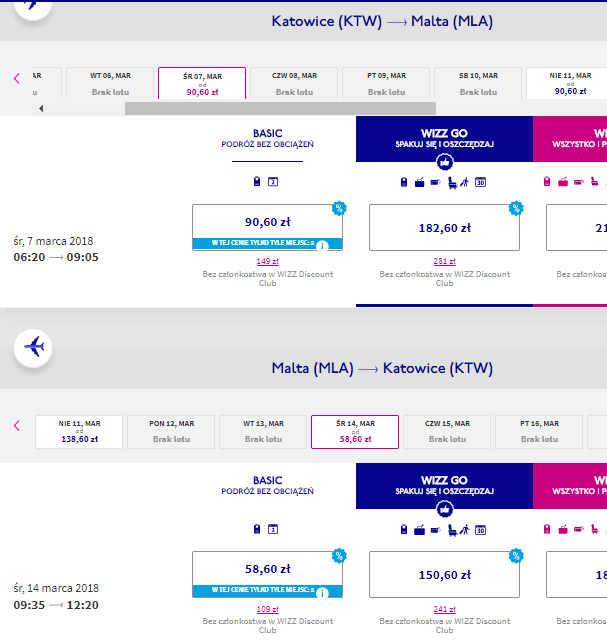This screenshot has height=640, width=607.
Task: Click the 109 zł non-member price link
Action: point(267,609)
